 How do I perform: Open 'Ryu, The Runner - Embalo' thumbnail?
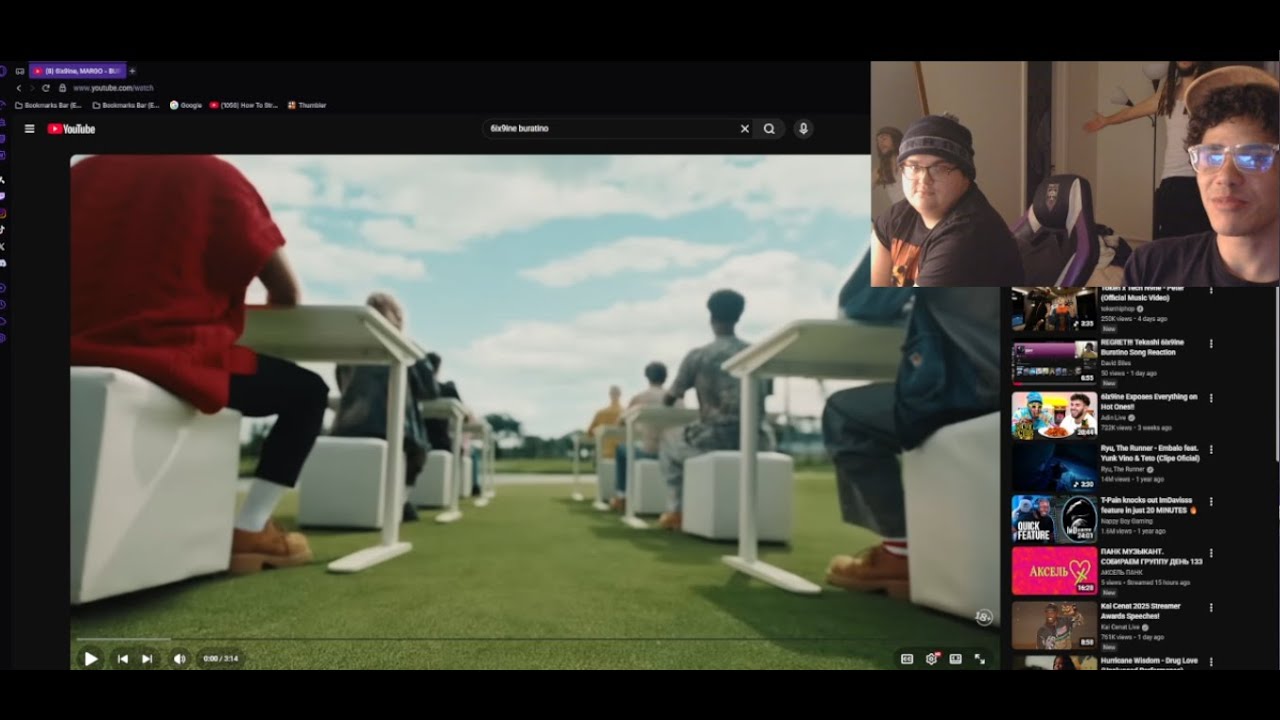(1054, 467)
